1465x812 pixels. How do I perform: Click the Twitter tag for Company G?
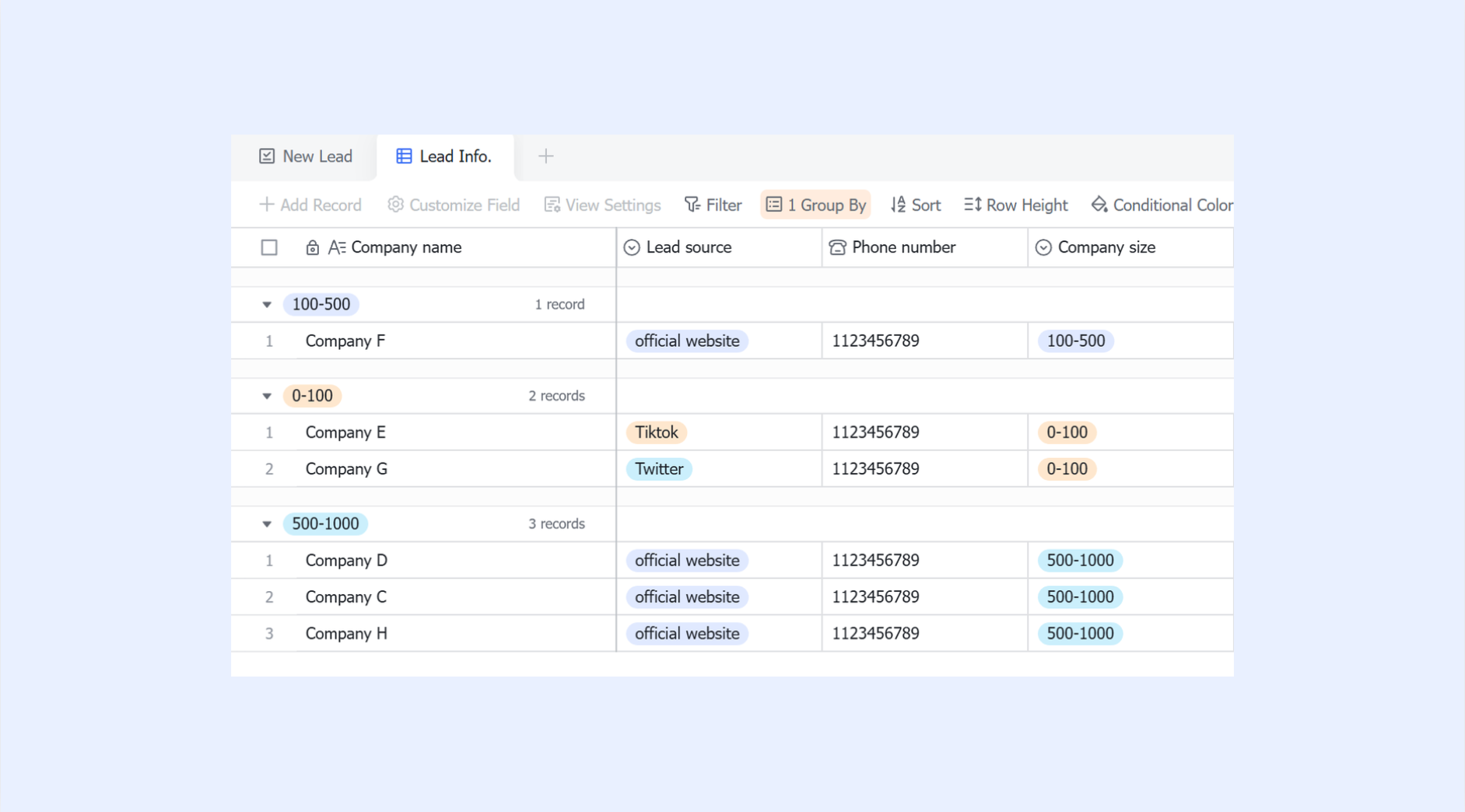point(659,469)
